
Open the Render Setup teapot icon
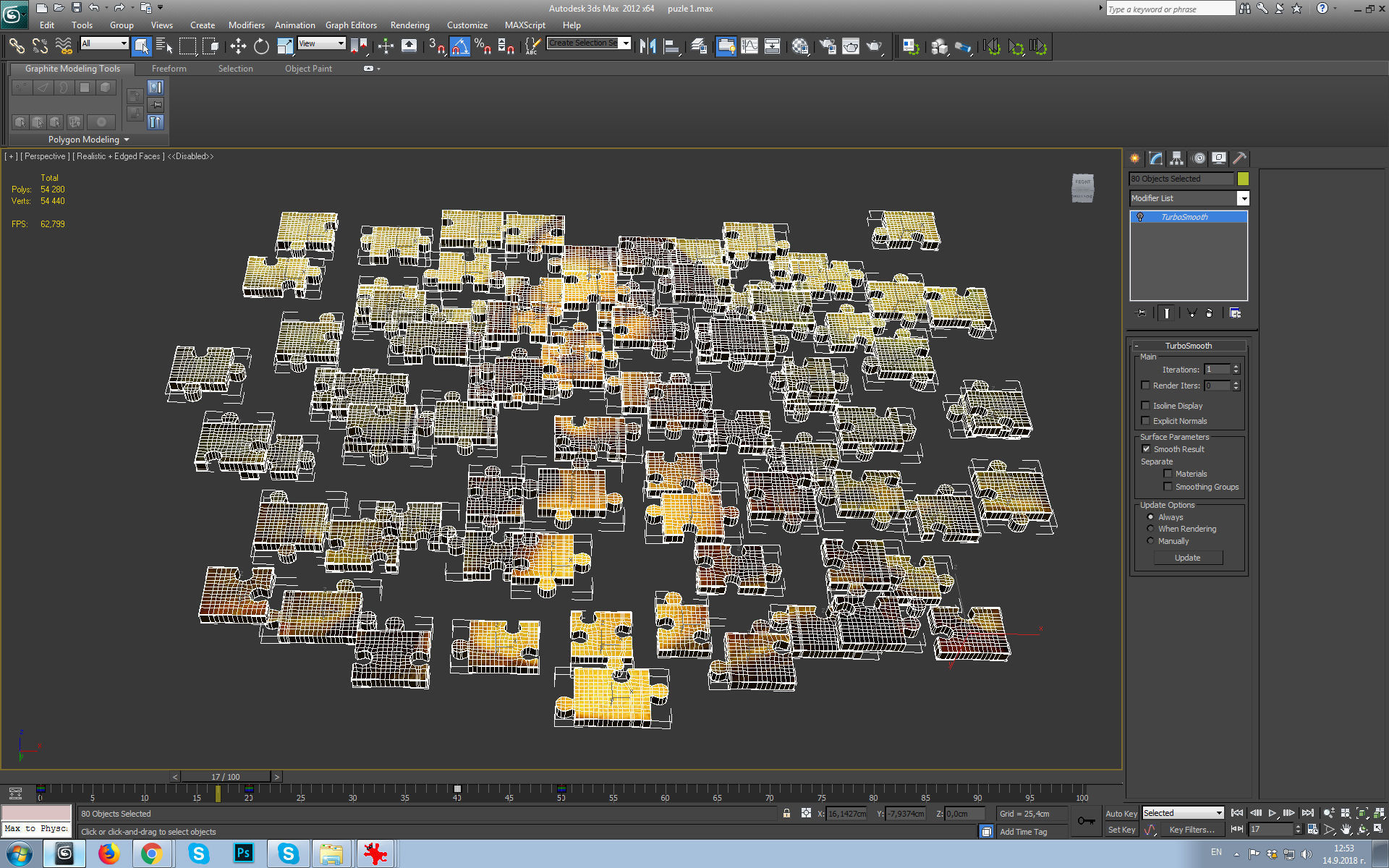tap(828, 46)
